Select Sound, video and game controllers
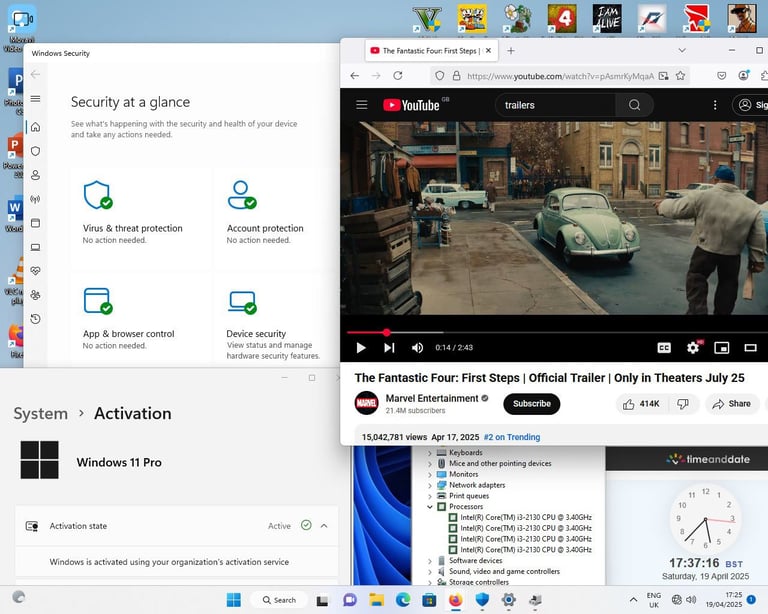 (x=504, y=571)
